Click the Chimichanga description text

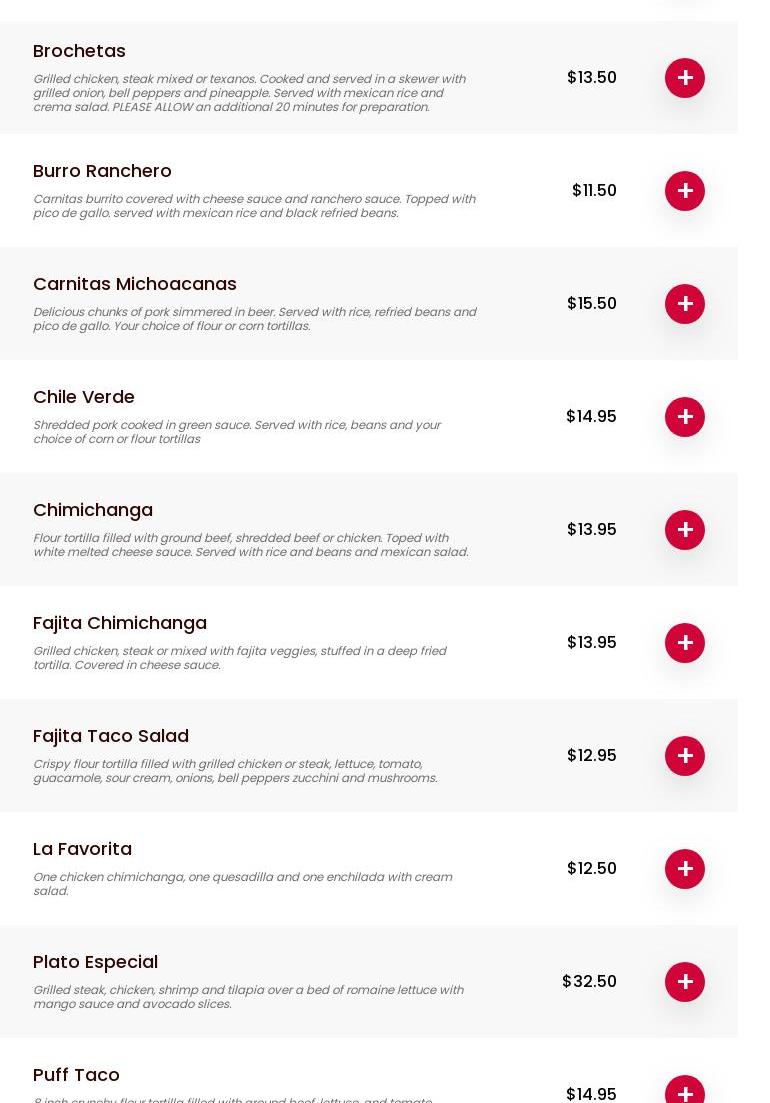point(250,545)
